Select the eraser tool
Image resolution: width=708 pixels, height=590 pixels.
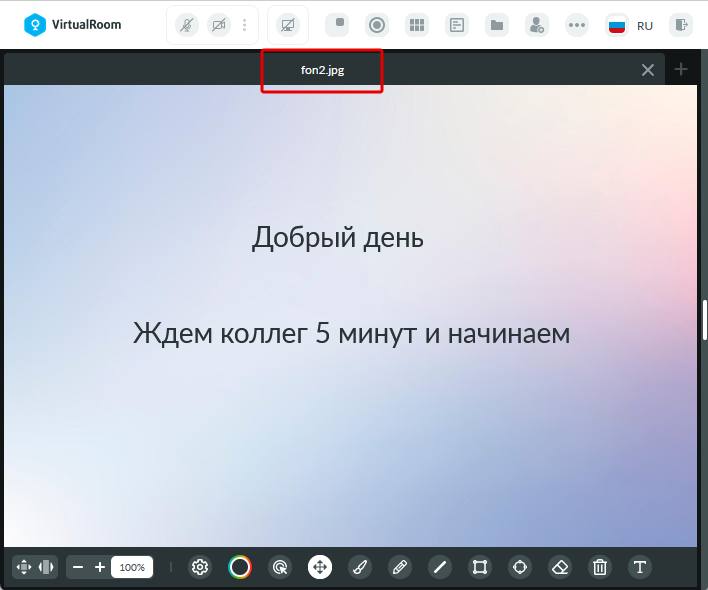tap(560, 567)
